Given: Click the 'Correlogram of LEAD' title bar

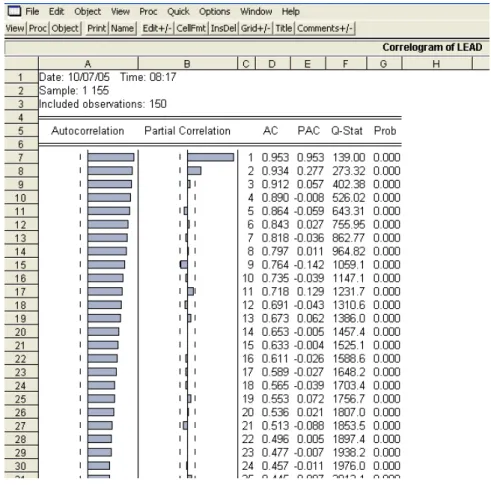Looking at the screenshot, I should [x=247, y=47].
